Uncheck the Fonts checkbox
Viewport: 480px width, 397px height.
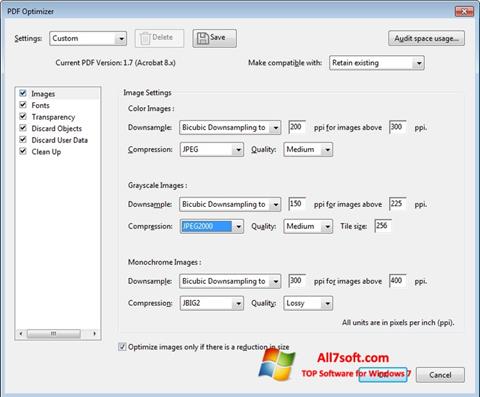pyautogui.click(x=23, y=105)
